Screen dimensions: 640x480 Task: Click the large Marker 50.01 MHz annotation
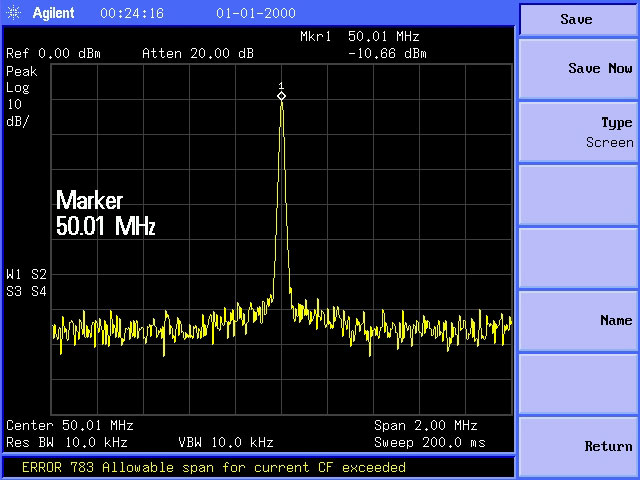pos(106,213)
